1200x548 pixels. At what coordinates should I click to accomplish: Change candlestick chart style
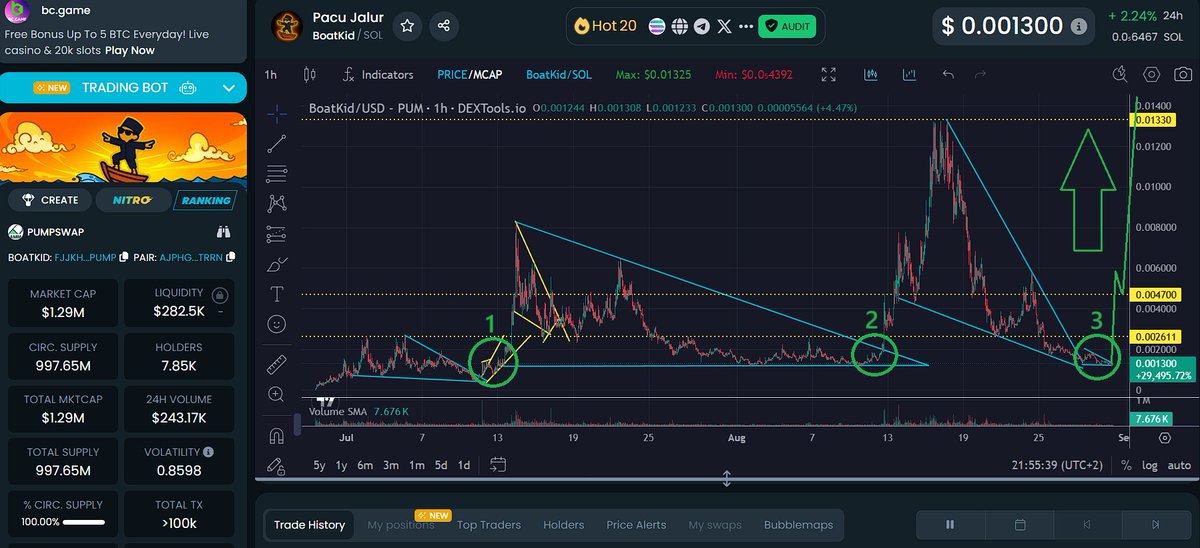point(309,74)
